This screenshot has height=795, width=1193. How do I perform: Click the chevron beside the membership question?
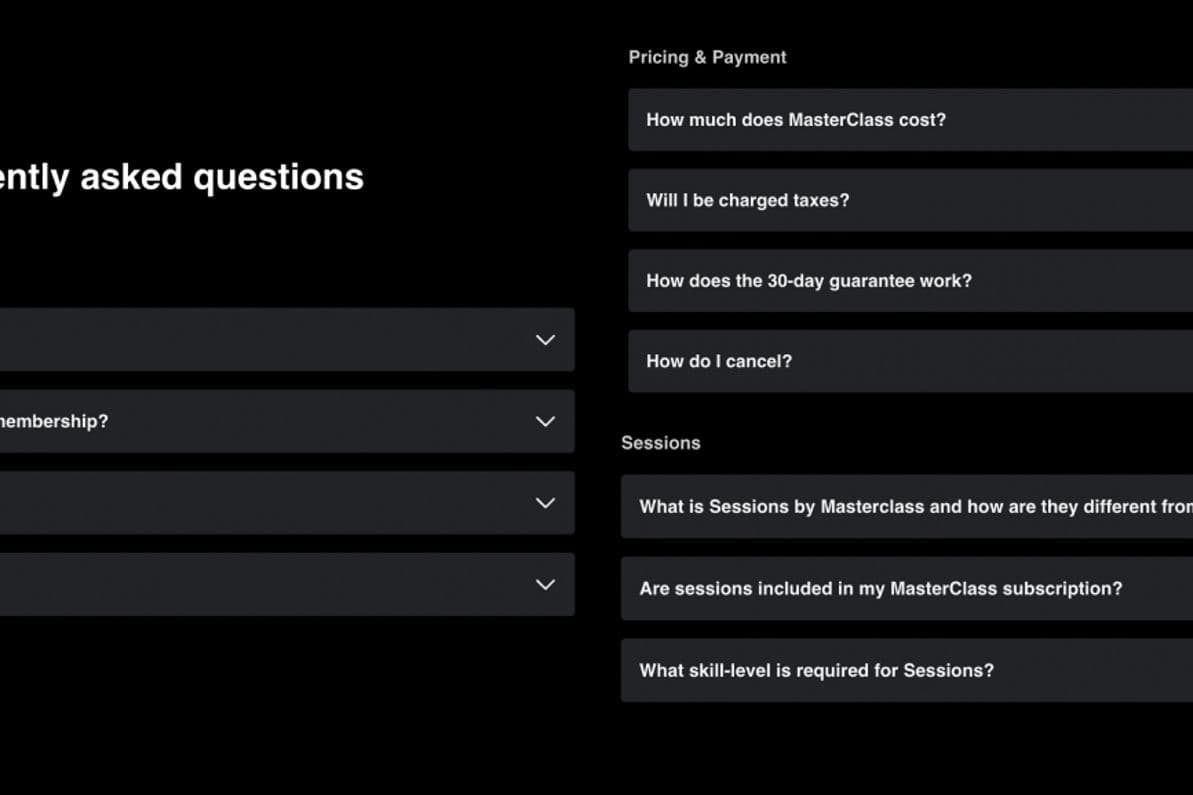click(545, 421)
